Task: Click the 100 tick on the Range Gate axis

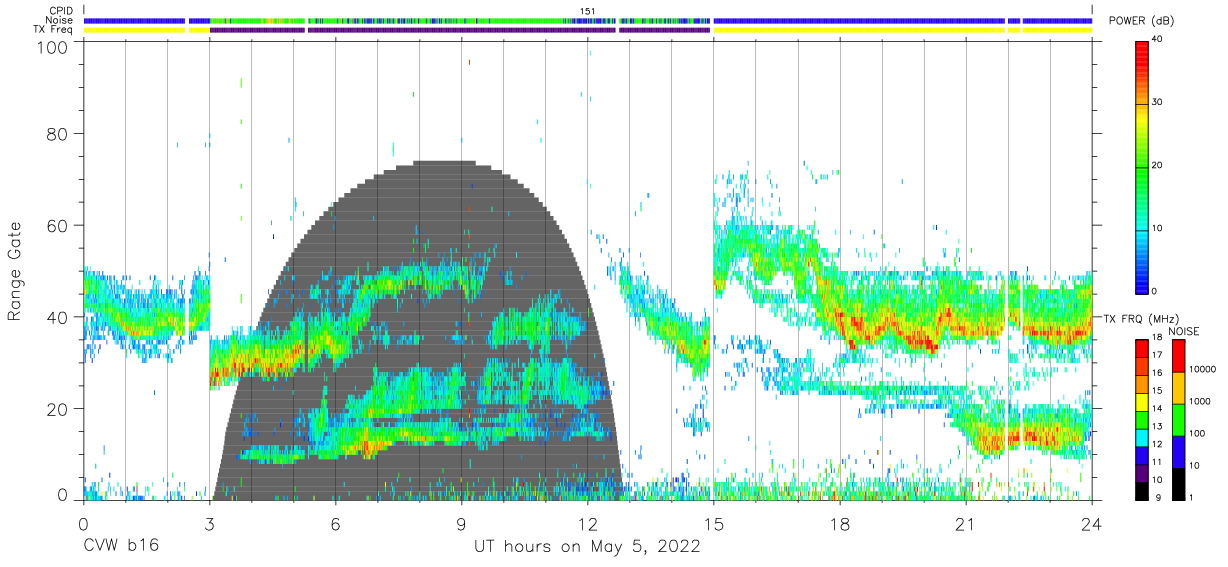Action: tap(54, 46)
